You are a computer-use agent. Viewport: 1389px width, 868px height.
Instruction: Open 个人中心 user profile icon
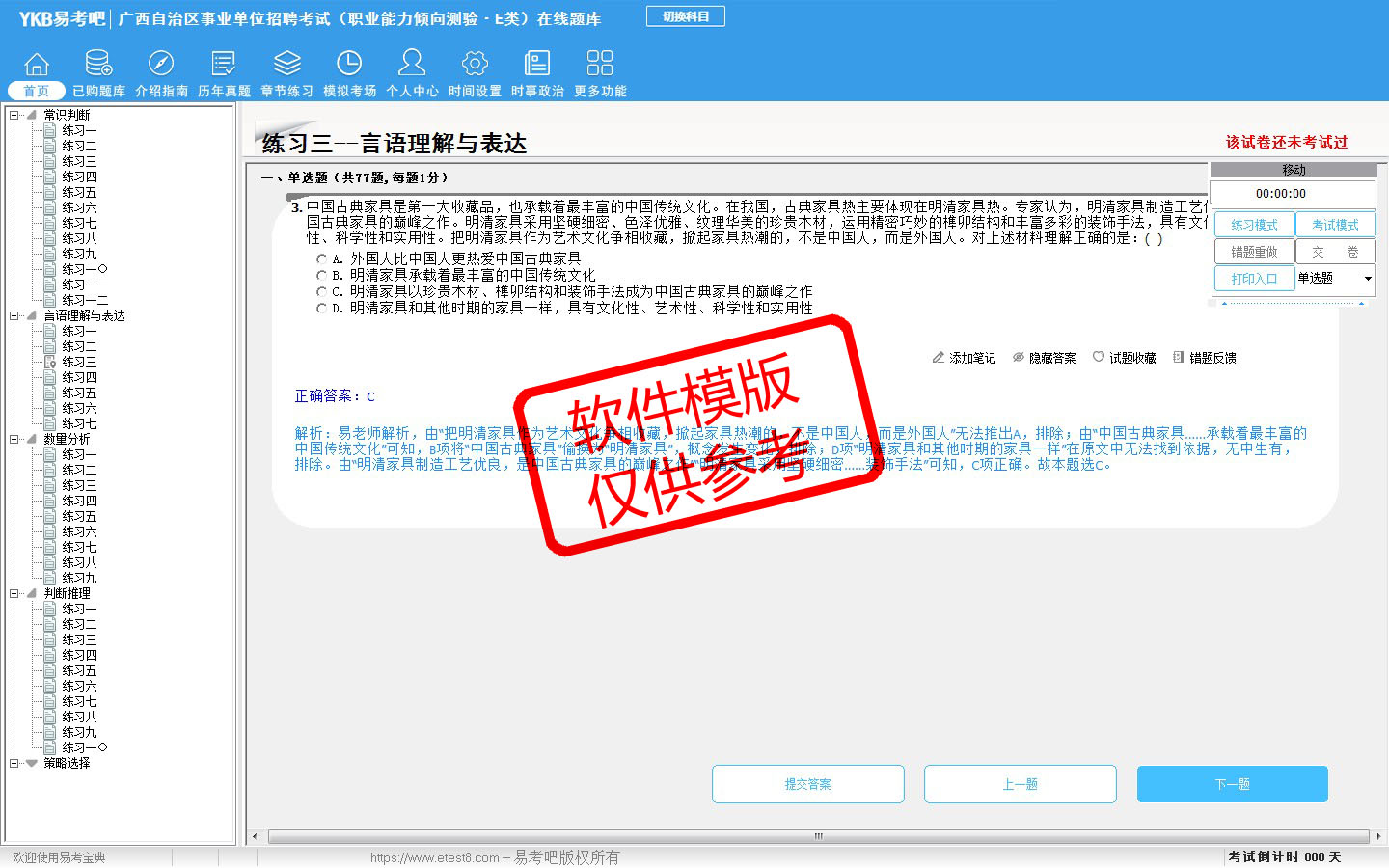[412, 65]
